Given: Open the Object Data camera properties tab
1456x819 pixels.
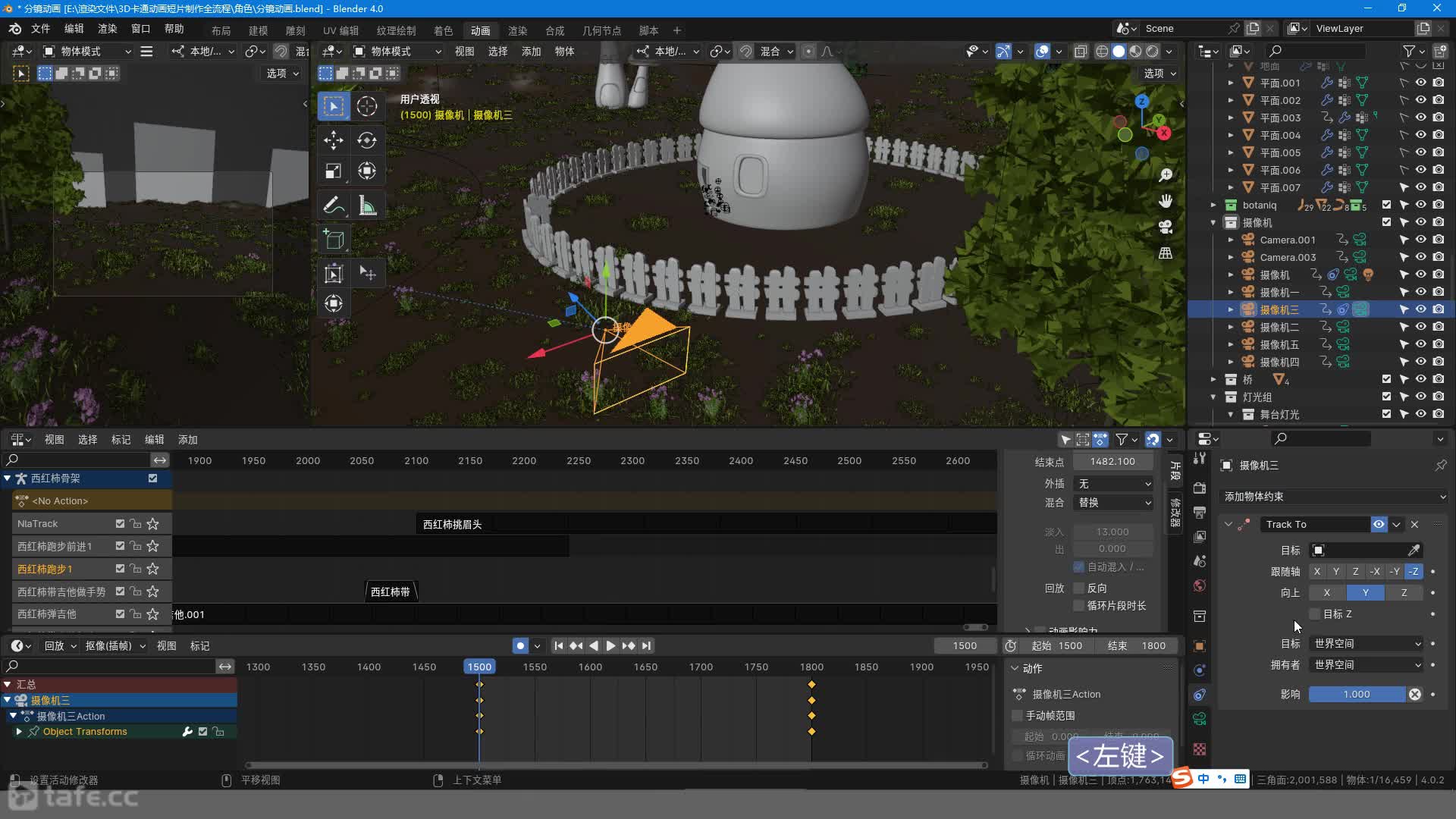Looking at the screenshot, I should [1200, 719].
